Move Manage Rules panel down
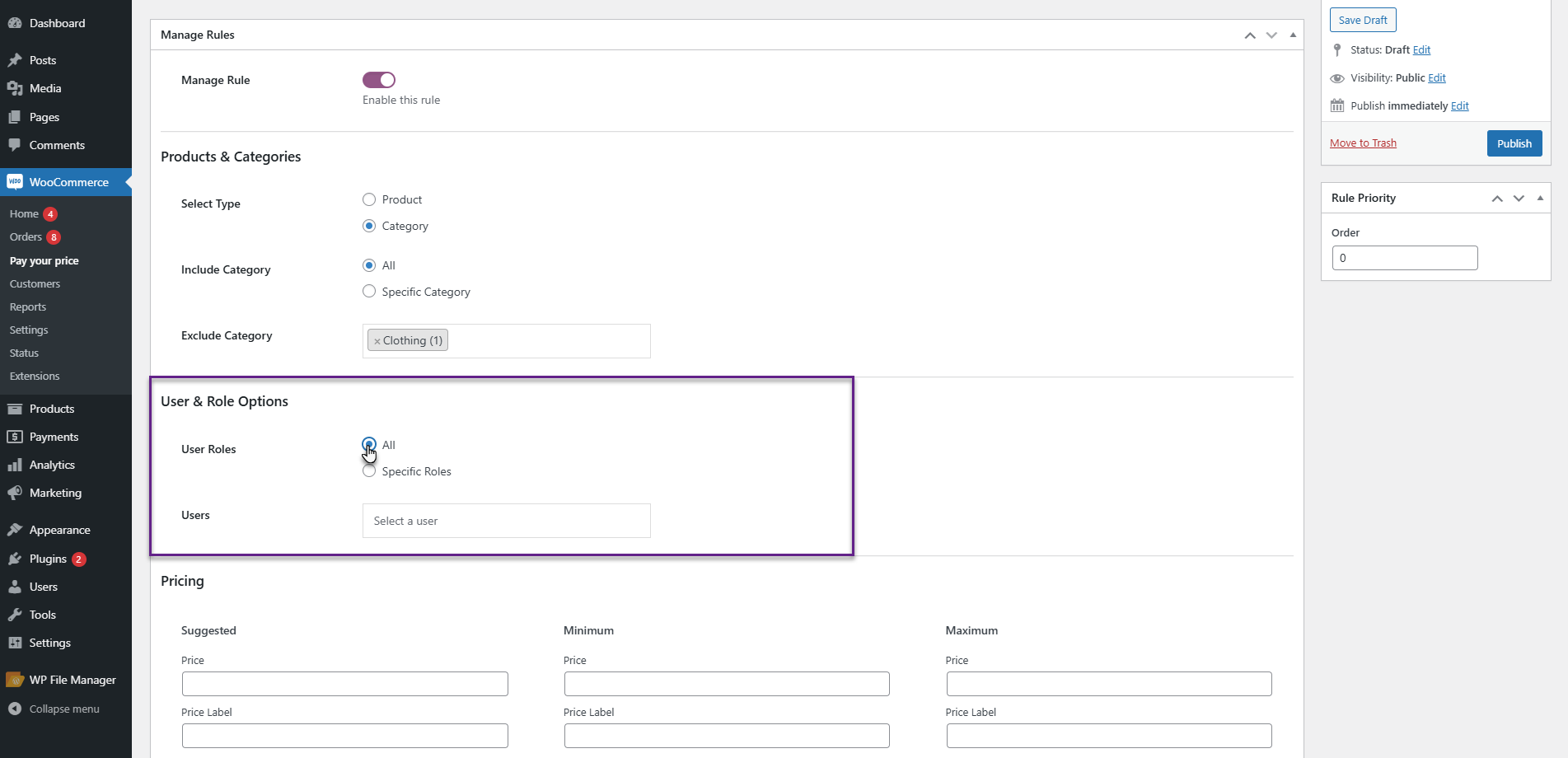The height and width of the screenshot is (758, 1568). (x=1271, y=35)
